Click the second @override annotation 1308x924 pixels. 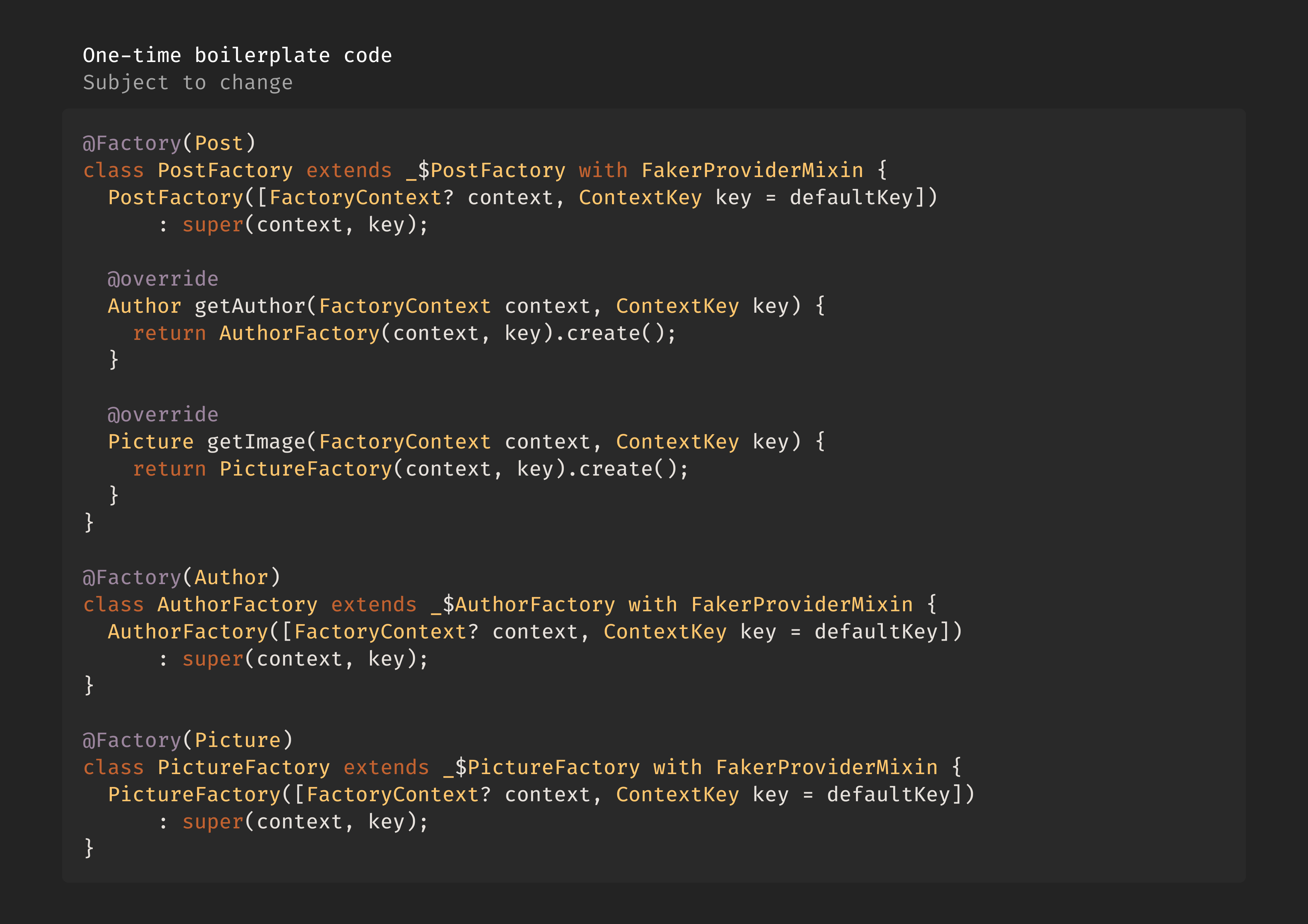(x=163, y=414)
